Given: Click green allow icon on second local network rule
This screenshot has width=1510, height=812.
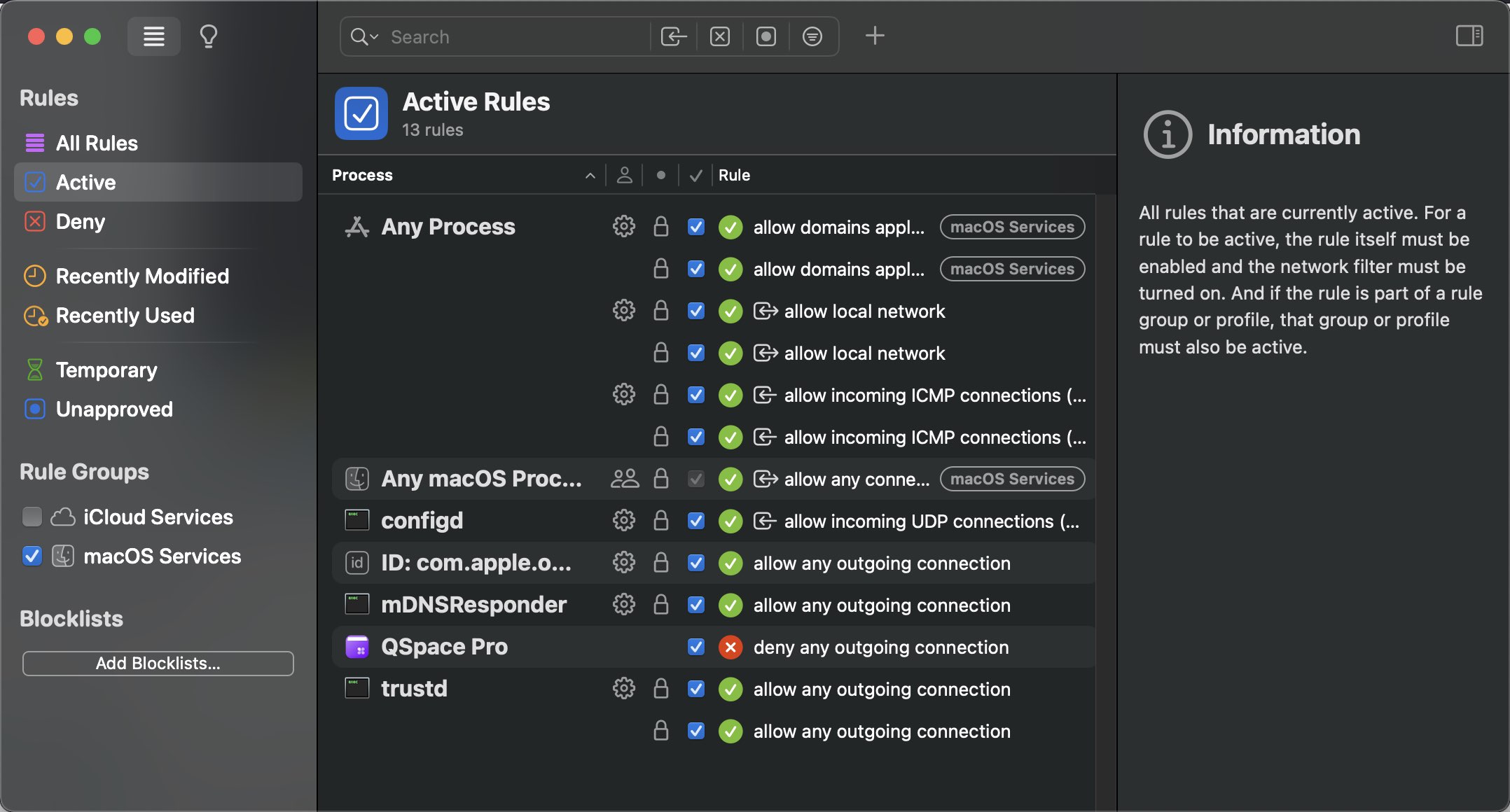Looking at the screenshot, I should [730, 353].
